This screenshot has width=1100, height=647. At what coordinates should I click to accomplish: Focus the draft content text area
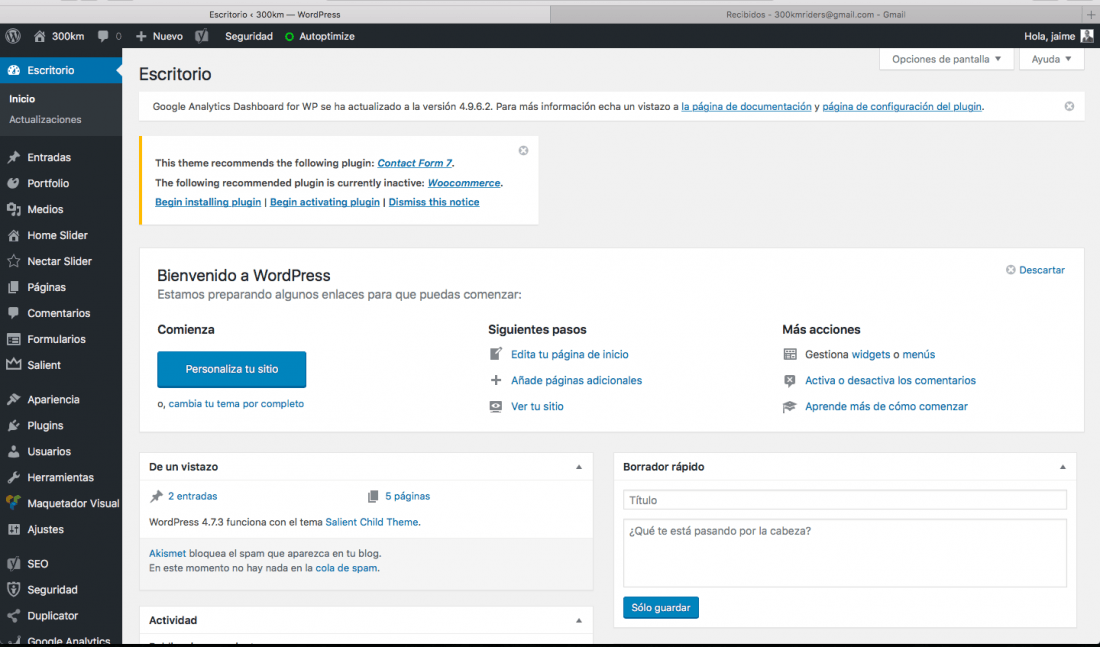tap(845, 553)
